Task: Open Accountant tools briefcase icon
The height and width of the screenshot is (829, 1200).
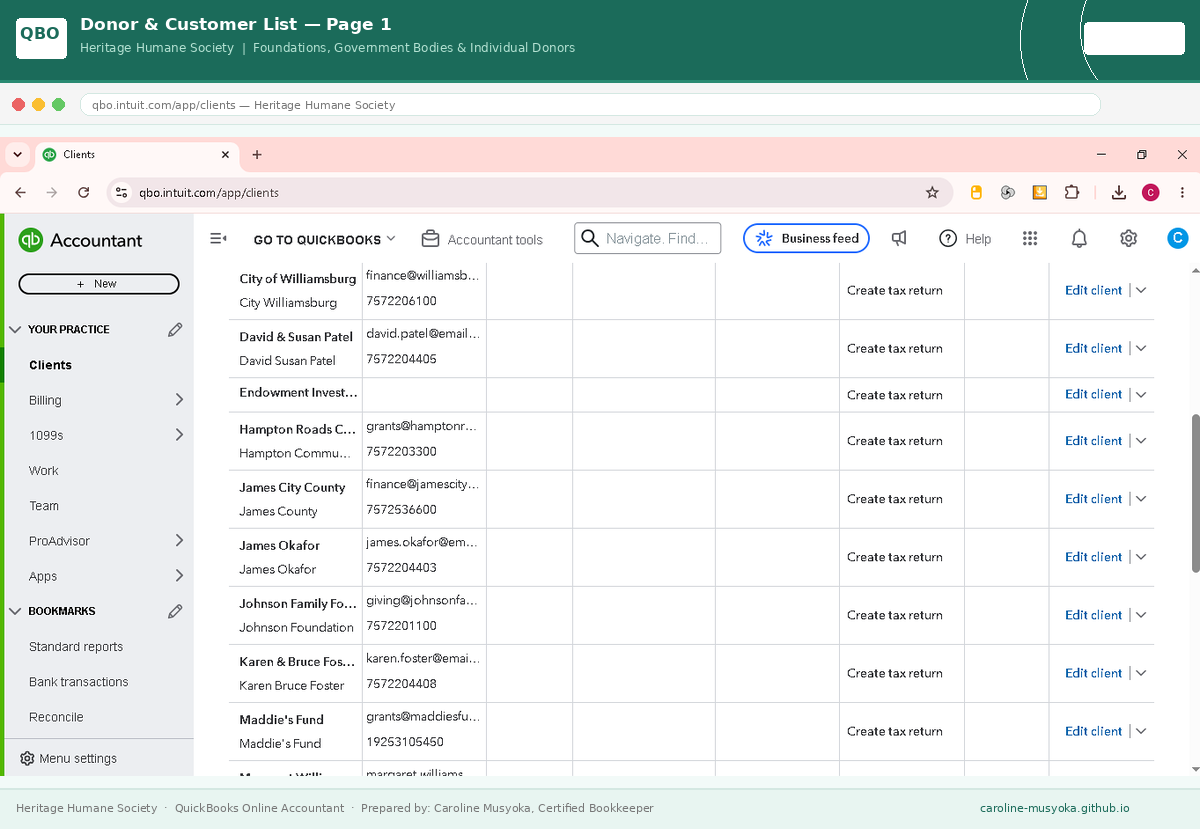Action: point(430,239)
